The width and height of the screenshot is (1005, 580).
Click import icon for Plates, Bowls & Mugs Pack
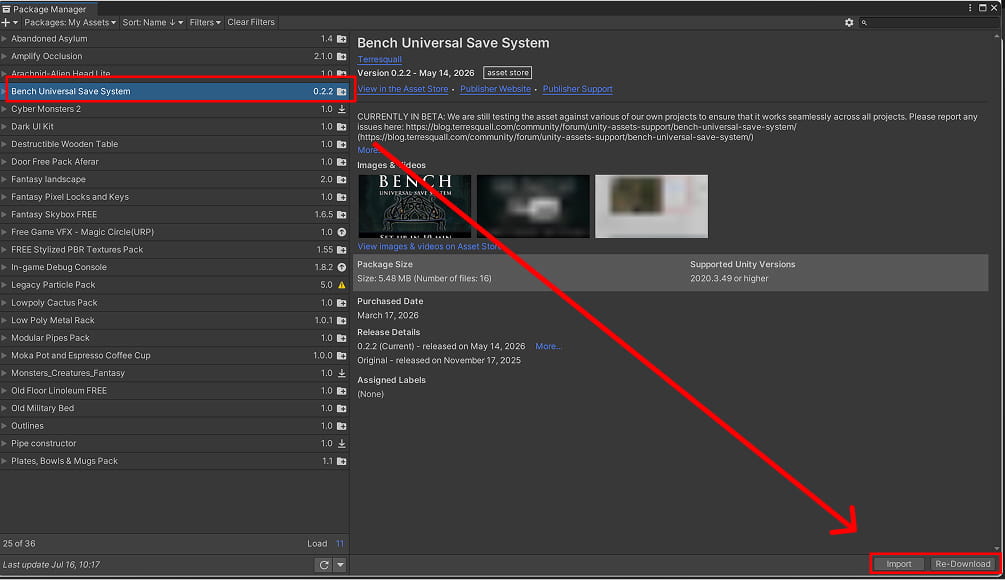[342, 461]
